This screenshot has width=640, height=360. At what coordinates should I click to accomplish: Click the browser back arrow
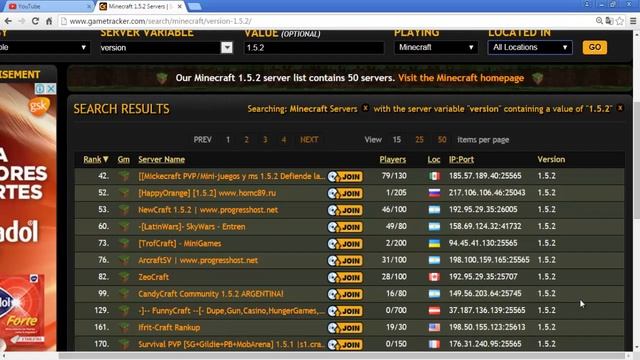pos(8,21)
